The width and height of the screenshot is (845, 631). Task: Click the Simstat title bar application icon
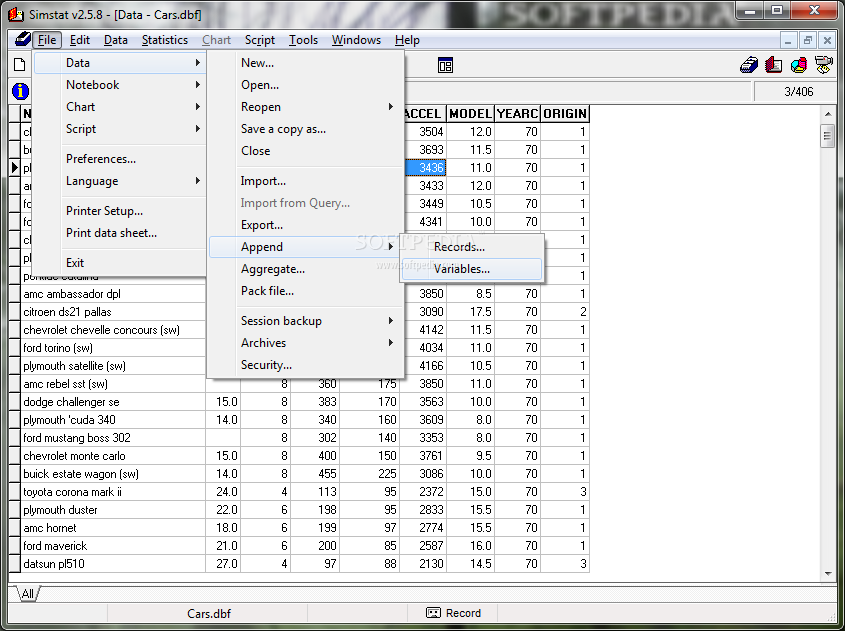pyautogui.click(x=16, y=13)
